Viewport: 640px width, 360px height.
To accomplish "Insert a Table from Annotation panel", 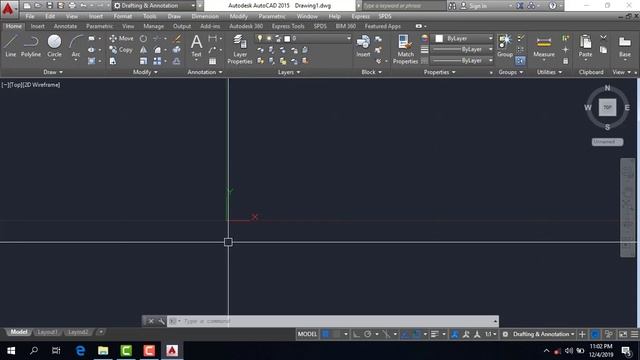I will tap(213, 61).
